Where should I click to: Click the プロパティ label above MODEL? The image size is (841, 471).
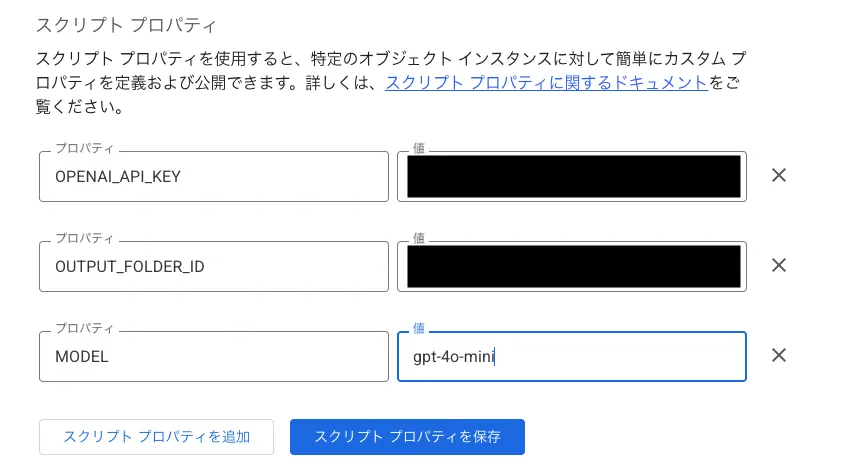point(84,328)
